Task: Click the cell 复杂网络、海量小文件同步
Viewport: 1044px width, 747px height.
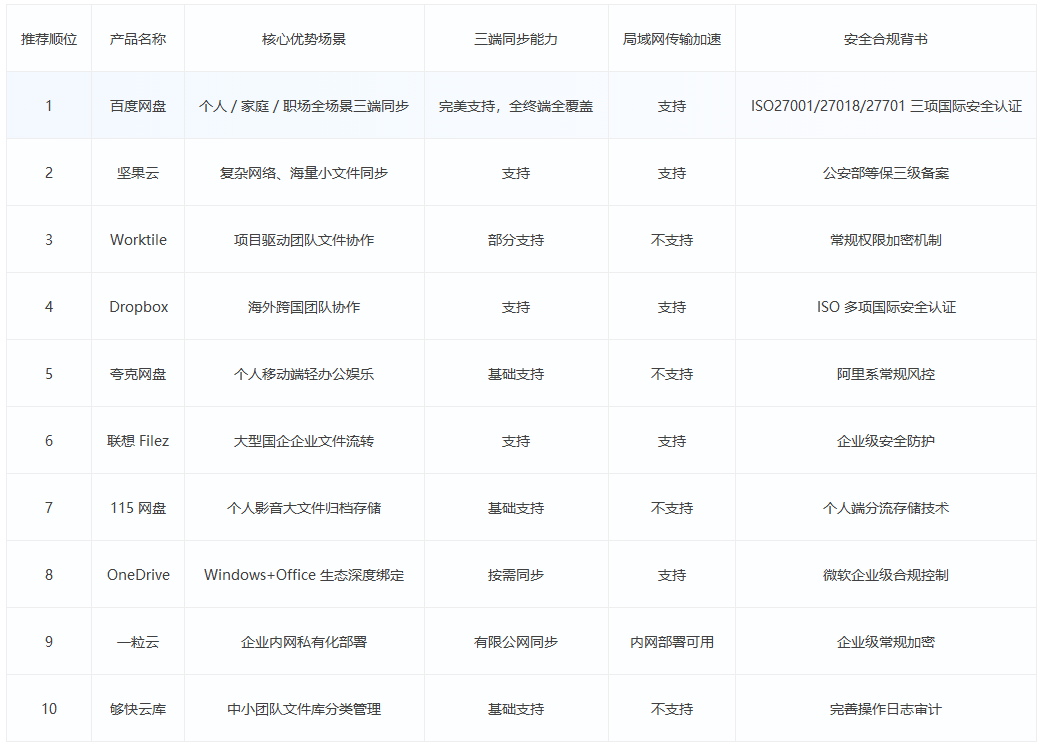Action: 304,173
